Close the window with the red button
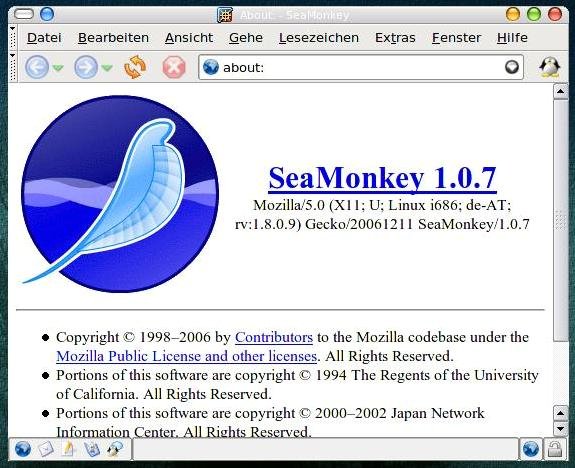The width and height of the screenshot is (575, 468). point(555,14)
